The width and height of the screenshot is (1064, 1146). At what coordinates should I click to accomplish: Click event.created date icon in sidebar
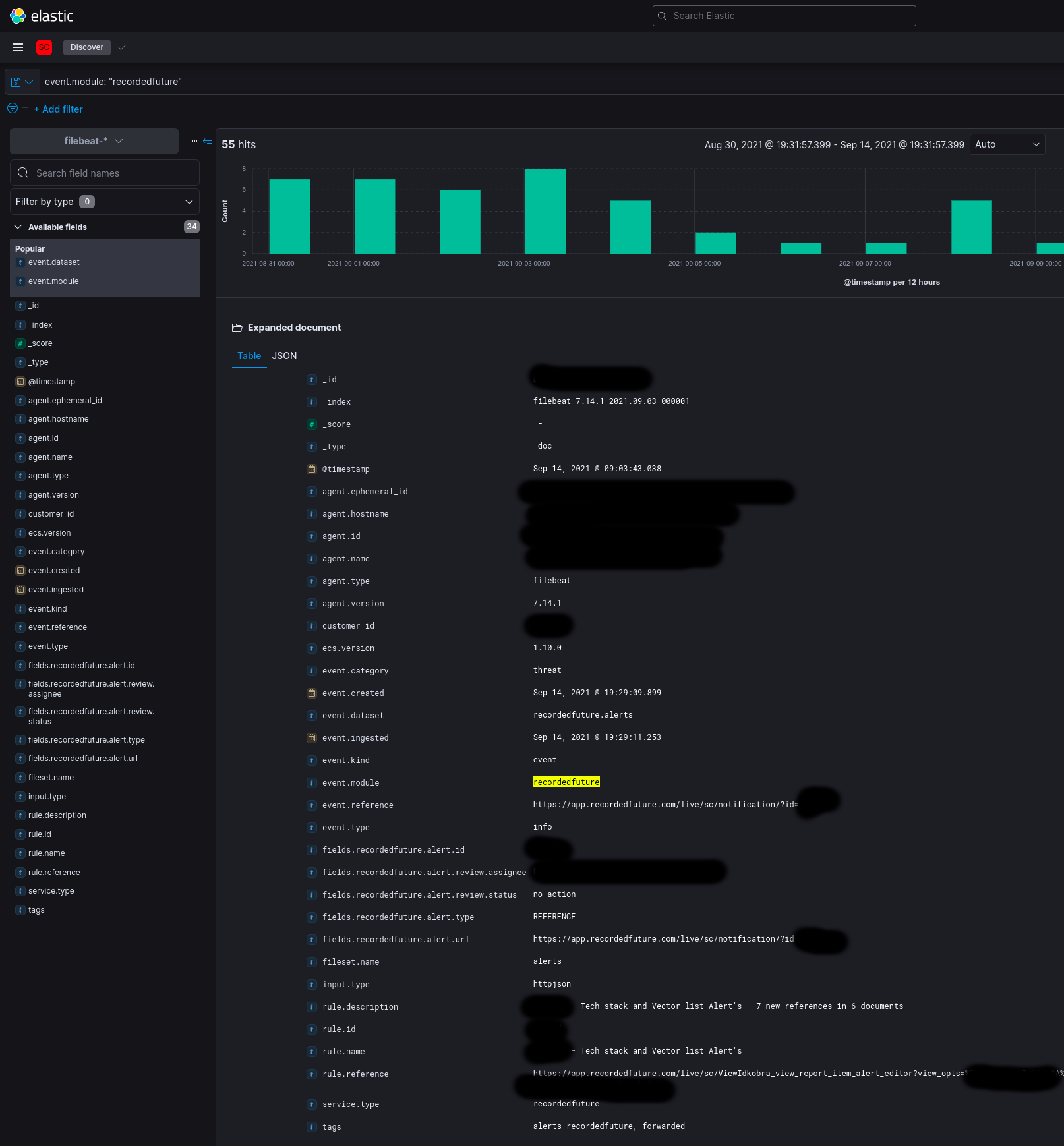tap(20, 571)
